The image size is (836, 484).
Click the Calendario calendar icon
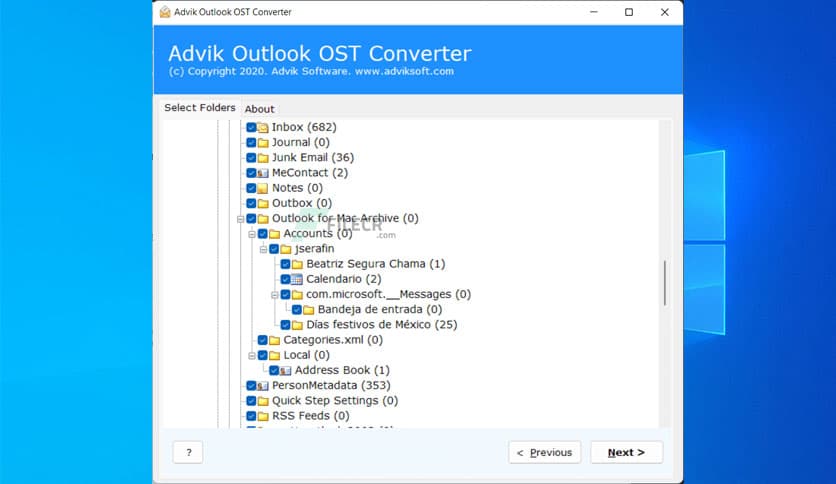(x=298, y=279)
